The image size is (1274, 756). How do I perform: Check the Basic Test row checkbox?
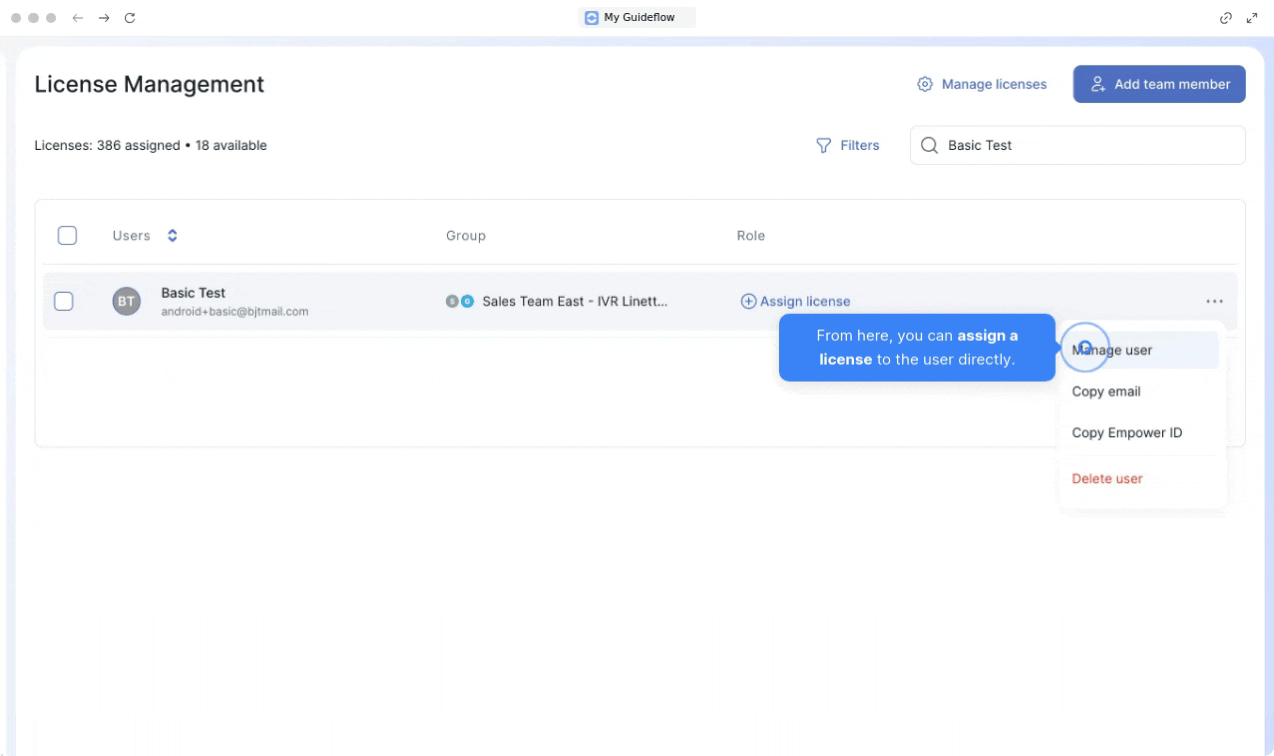[x=63, y=301]
